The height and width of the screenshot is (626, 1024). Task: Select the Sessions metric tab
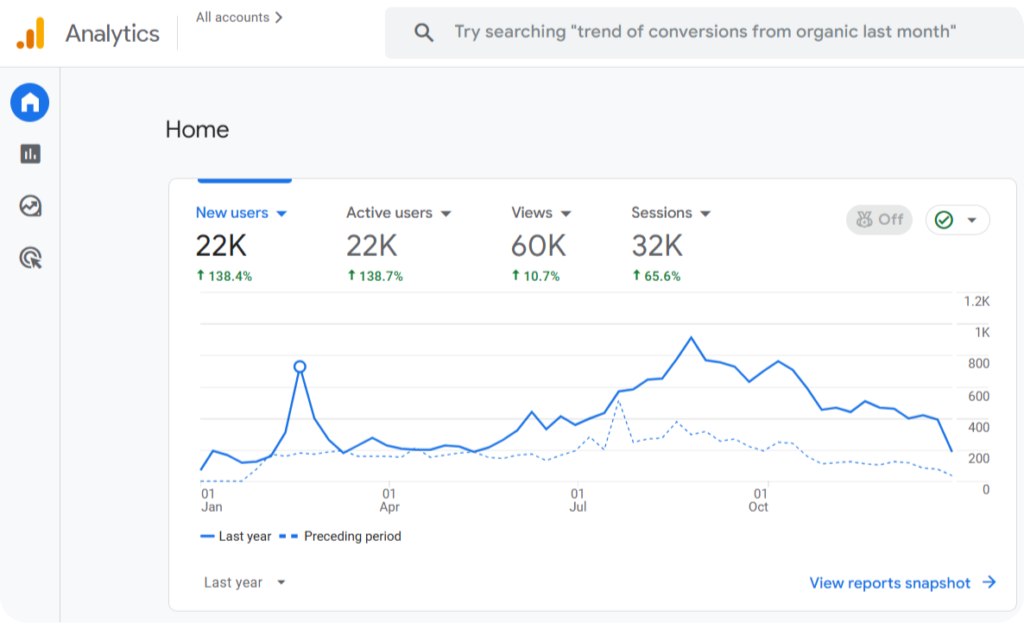[x=662, y=213]
